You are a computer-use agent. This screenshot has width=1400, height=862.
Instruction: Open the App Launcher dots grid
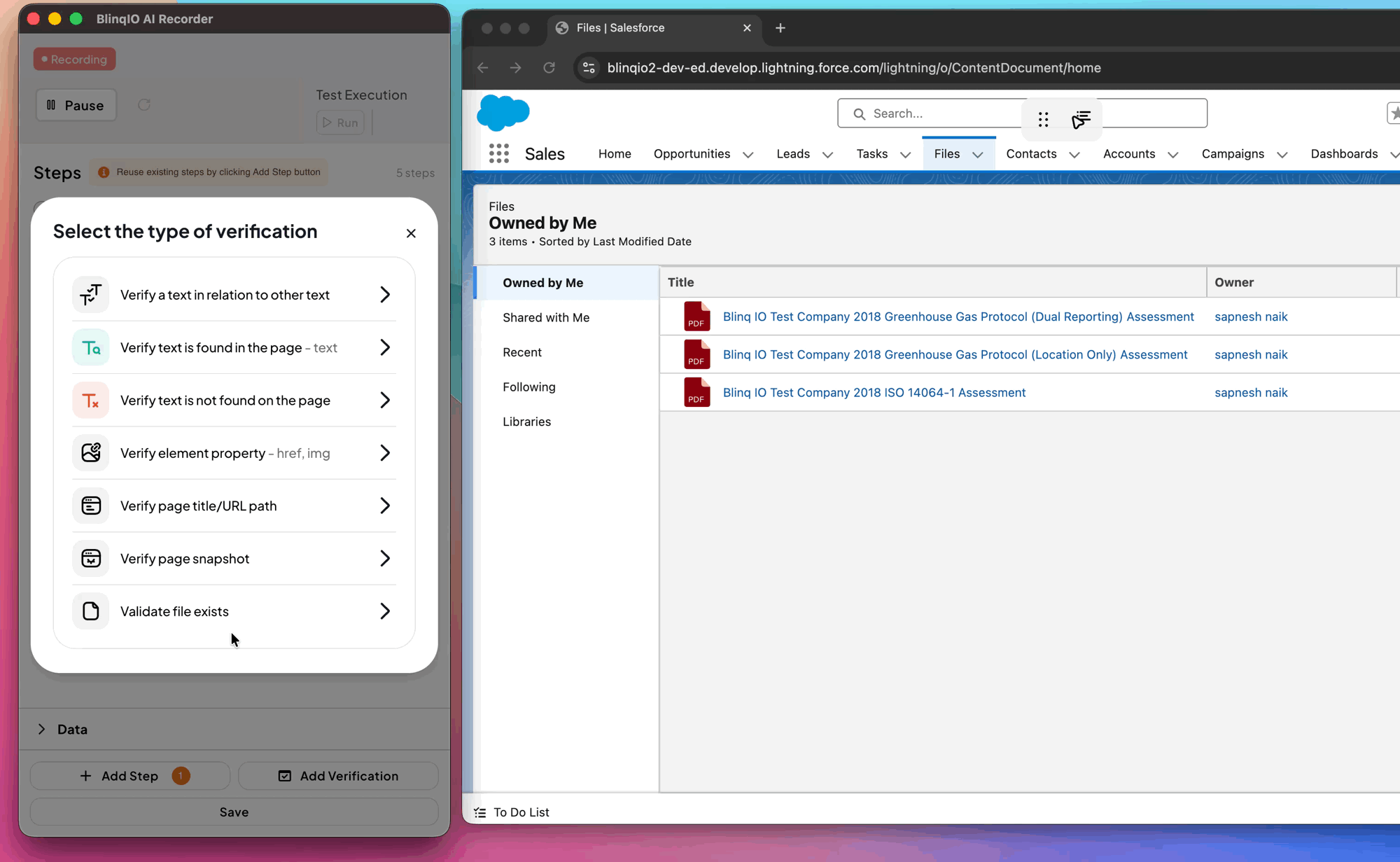click(x=498, y=153)
